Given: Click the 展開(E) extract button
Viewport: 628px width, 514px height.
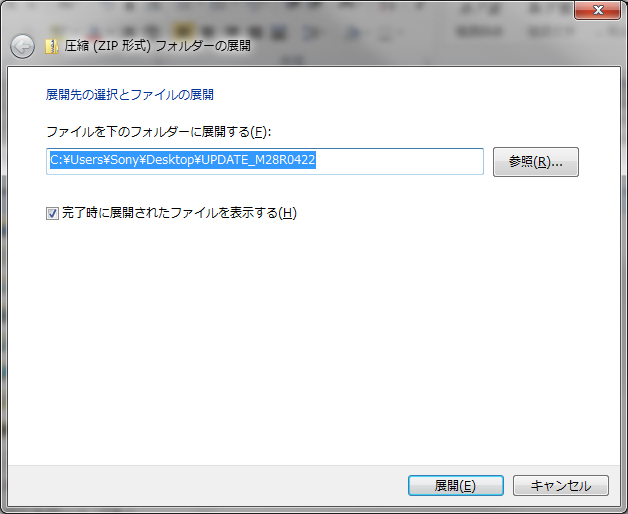Looking at the screenshot, I should coord(453,485).
